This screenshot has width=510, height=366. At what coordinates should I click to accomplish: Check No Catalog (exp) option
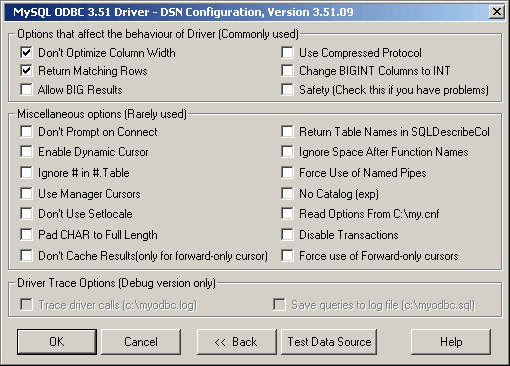pos(287,193)
